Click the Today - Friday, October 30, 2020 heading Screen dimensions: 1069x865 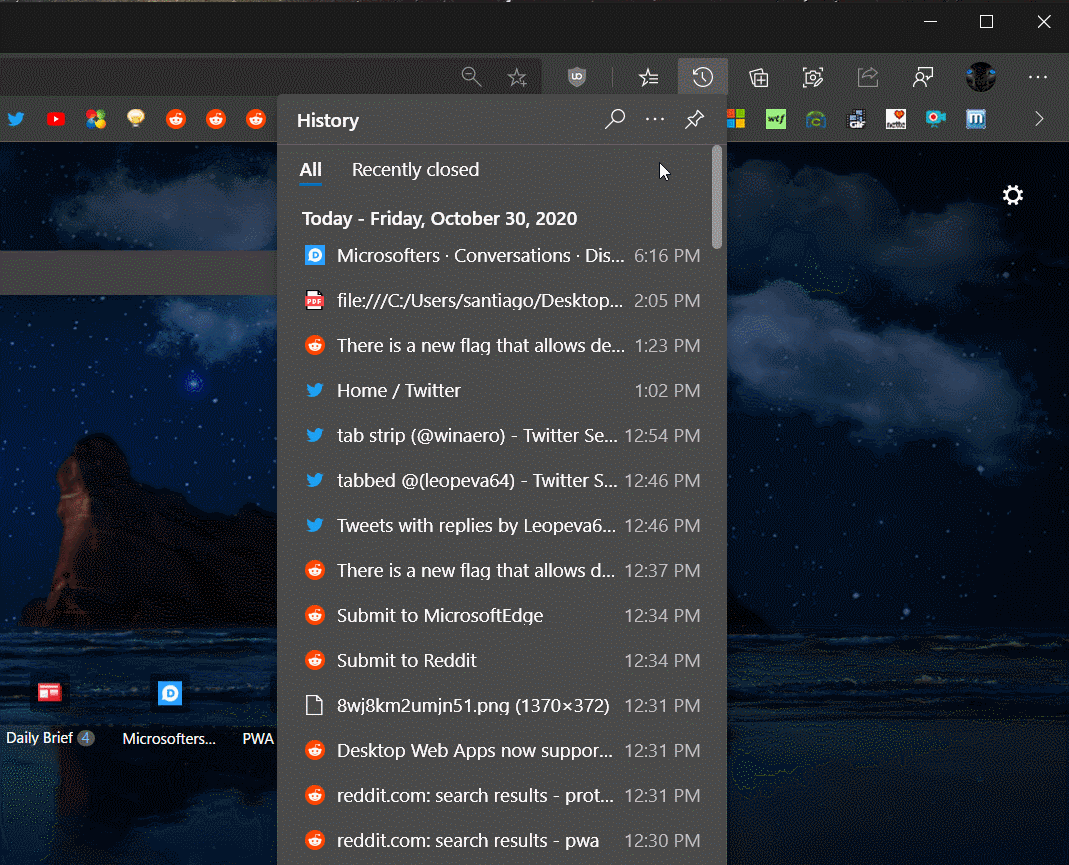[x=439, y=219]
